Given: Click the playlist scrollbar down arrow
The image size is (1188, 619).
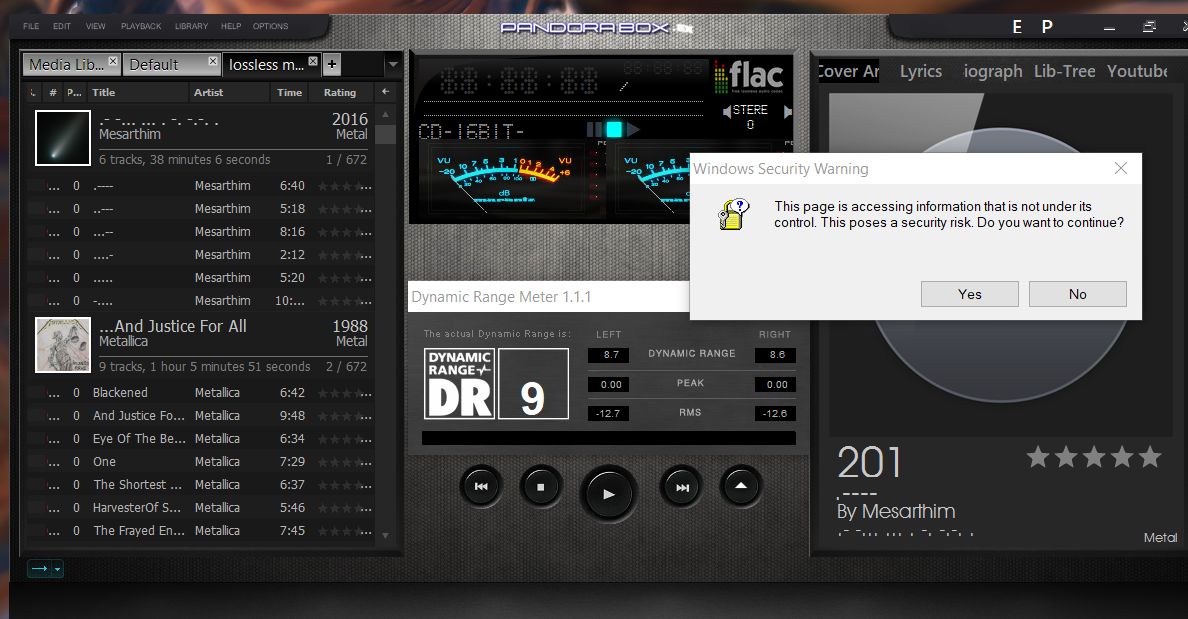Looking at the screenshot, I should 386,536.
